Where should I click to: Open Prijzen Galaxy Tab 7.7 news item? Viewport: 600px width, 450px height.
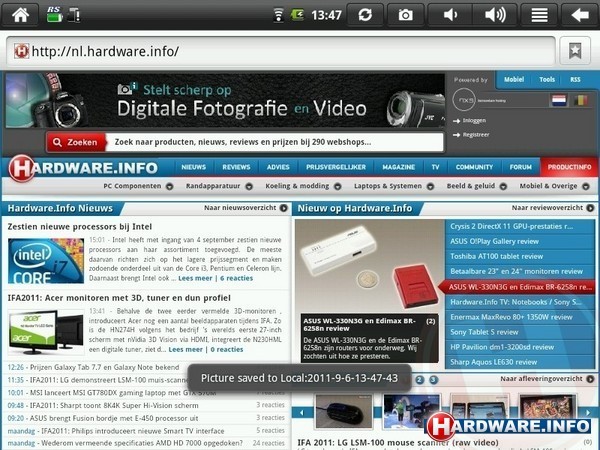click(104, 367)
